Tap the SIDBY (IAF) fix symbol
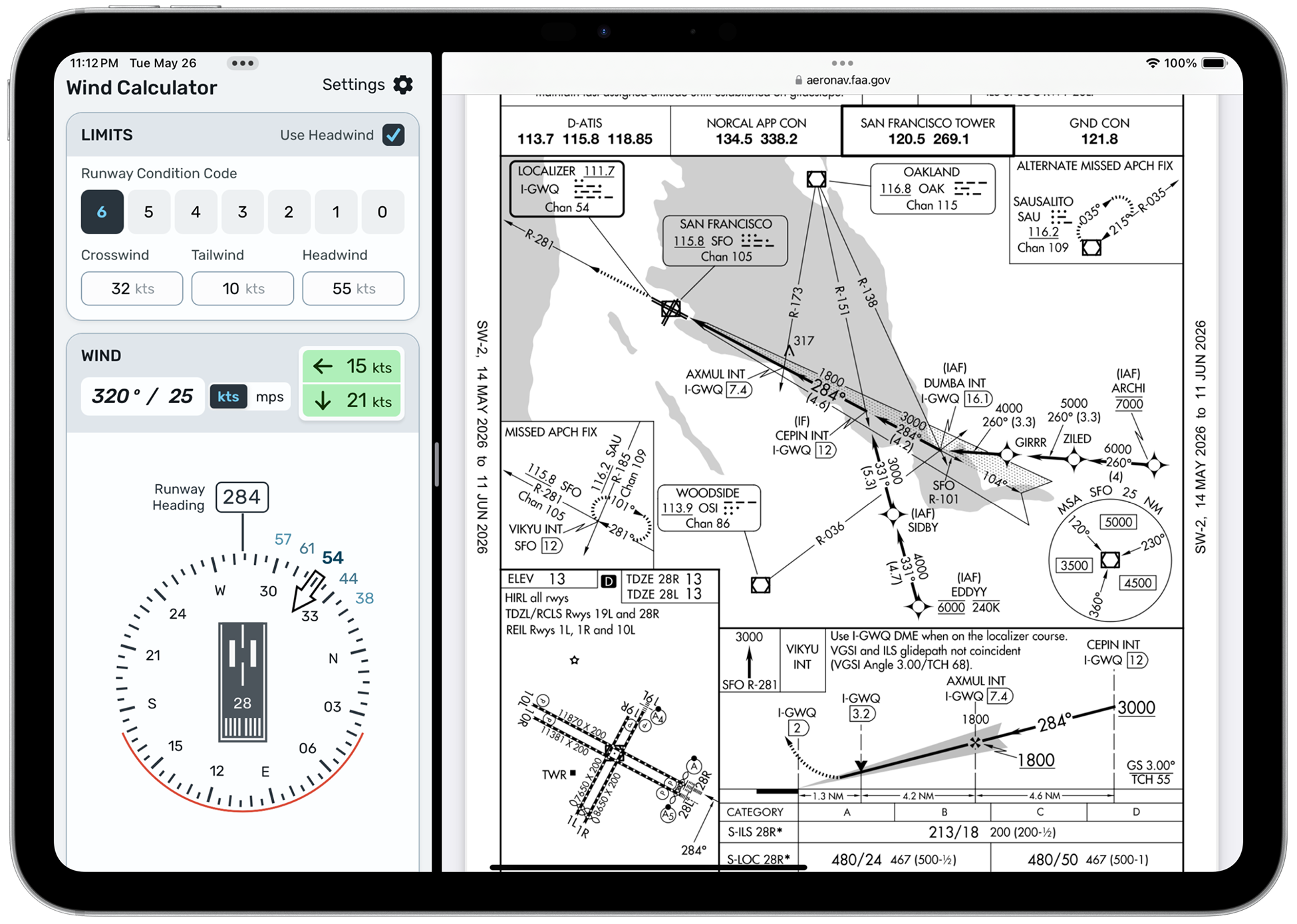 893,514
